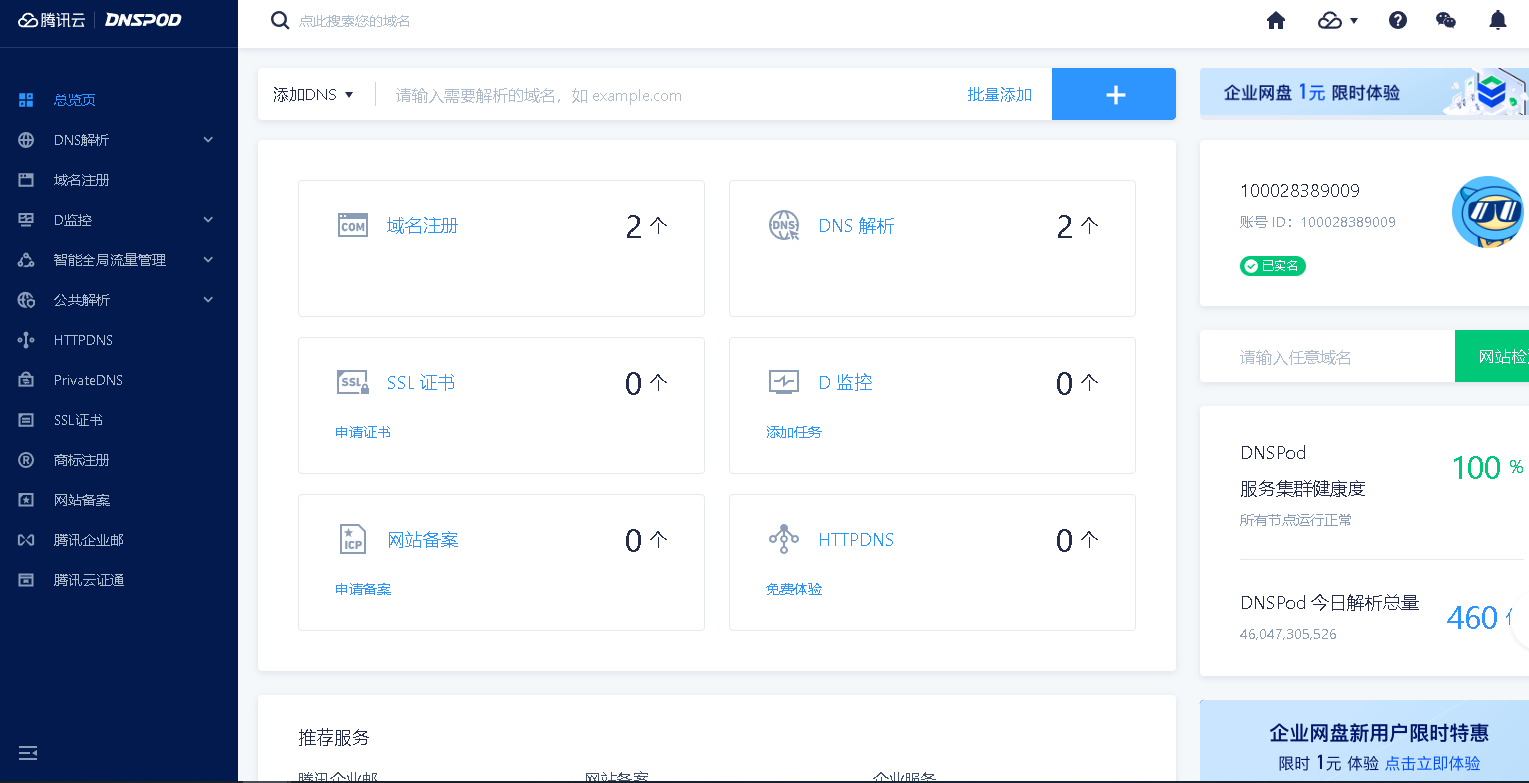
Task: Click the HTTPDNS card node icon
Action: [x=784, y=539]
